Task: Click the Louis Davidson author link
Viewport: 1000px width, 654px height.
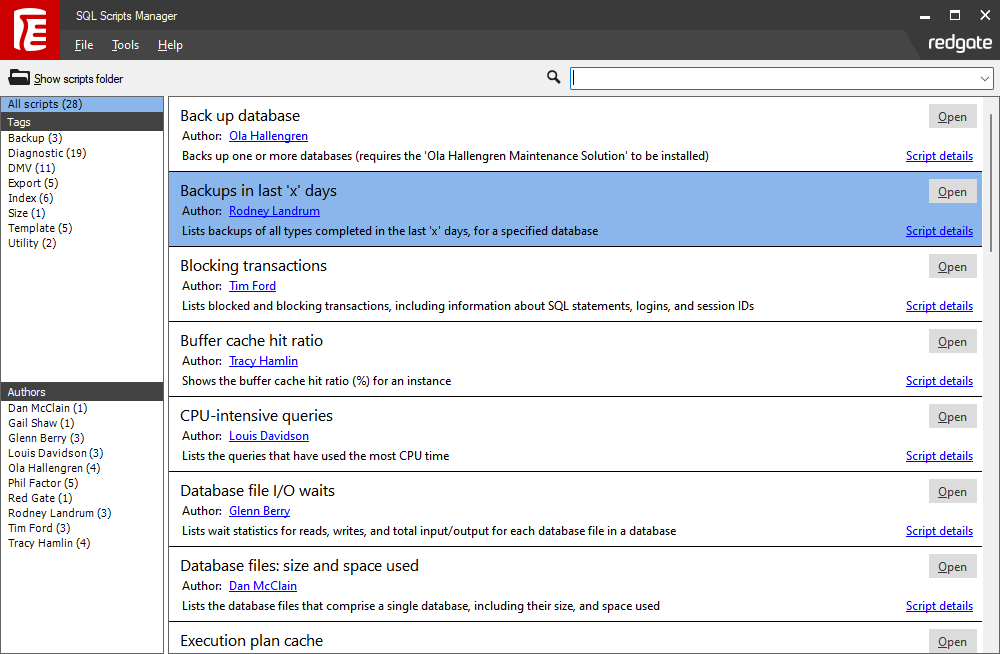Action: [x=269, y=436]
